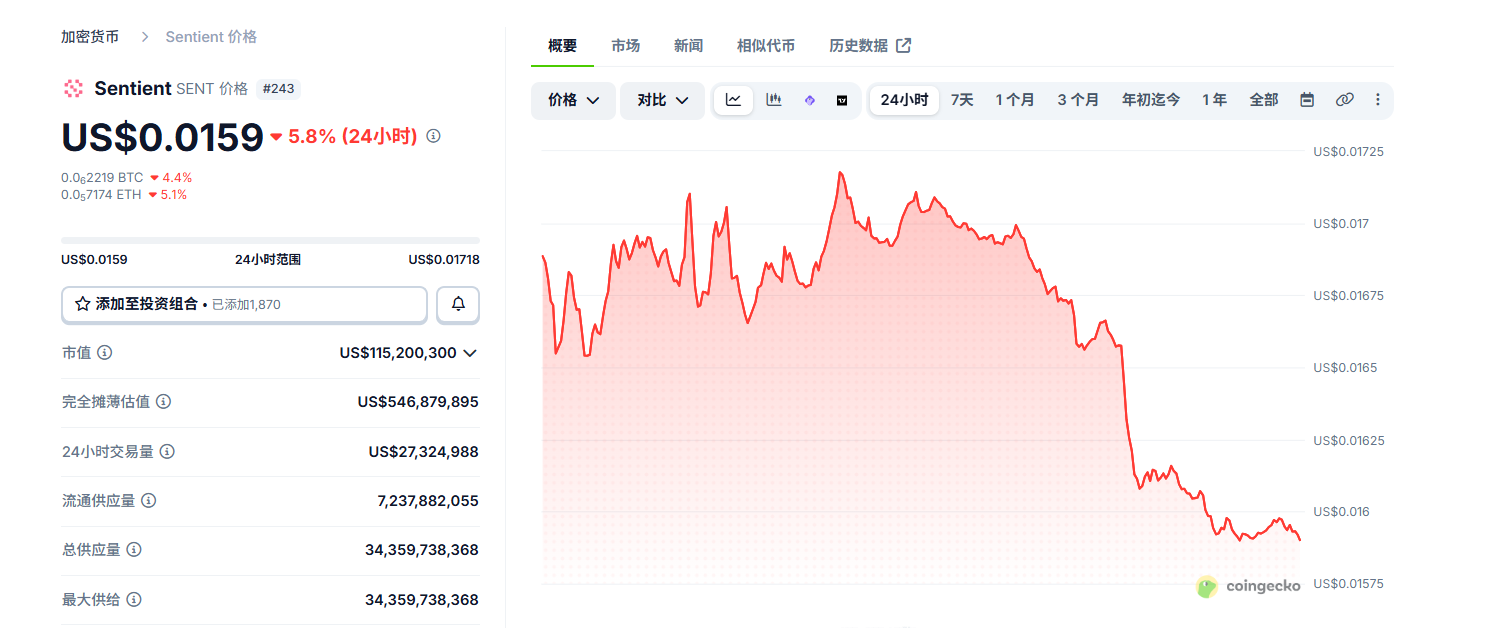Copy chart link via chain icon
This screenshot has height=628, width=1490.
click(1345, 100)
